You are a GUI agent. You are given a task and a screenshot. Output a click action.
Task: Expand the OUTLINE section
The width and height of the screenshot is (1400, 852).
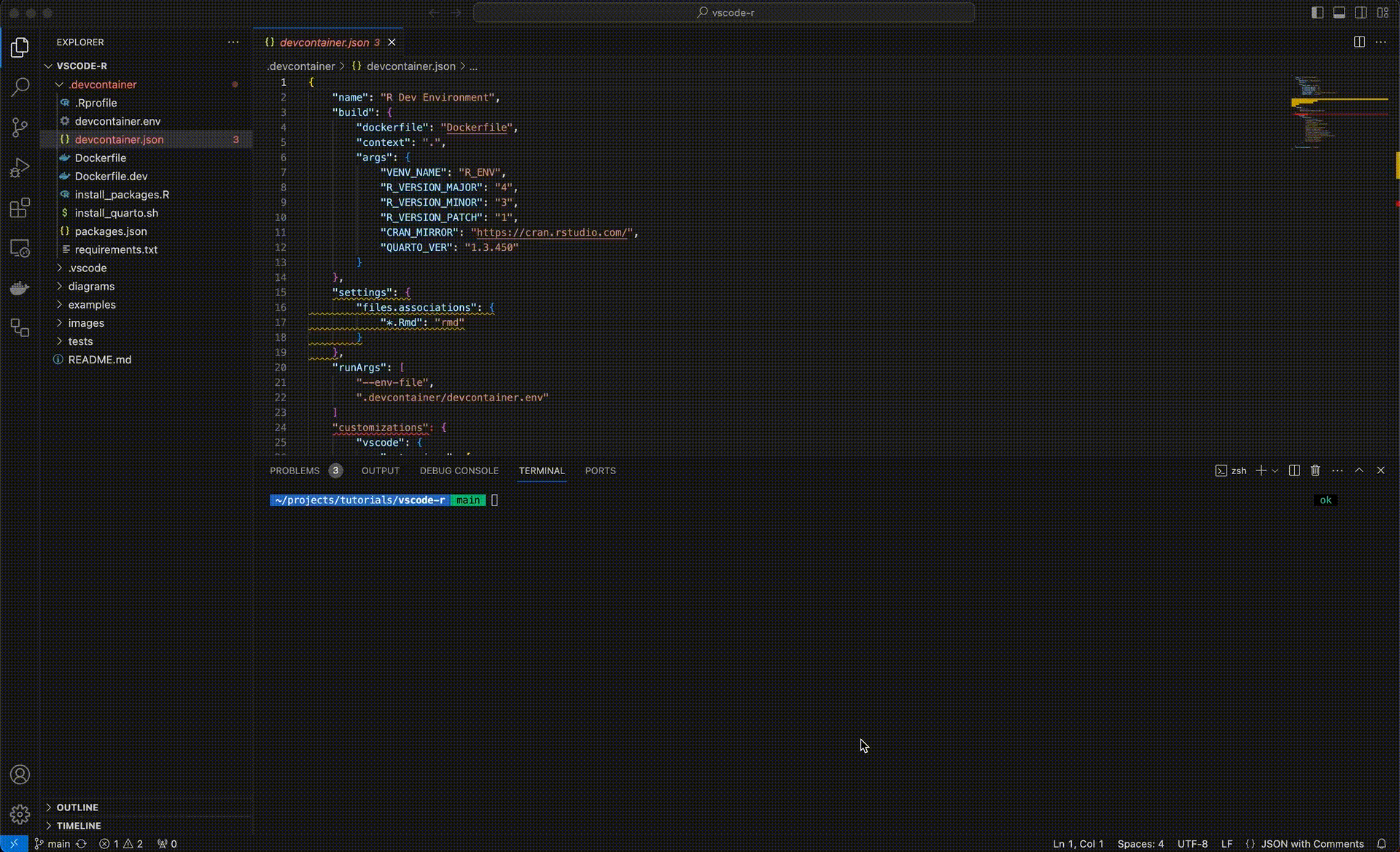(x=77, y=808)
